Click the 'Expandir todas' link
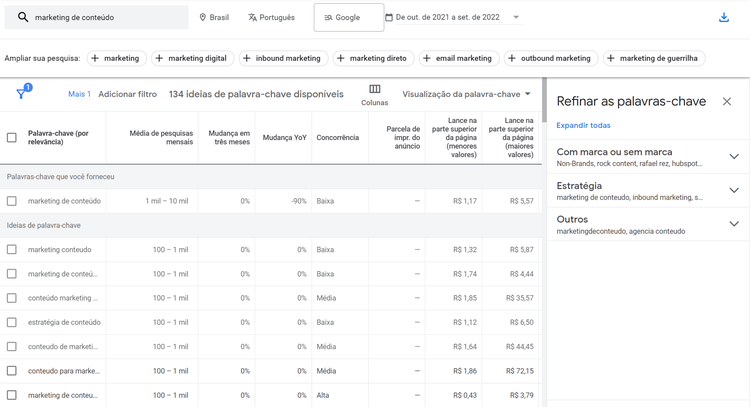This screenshot has height=407, width=750. coord(583,125)
